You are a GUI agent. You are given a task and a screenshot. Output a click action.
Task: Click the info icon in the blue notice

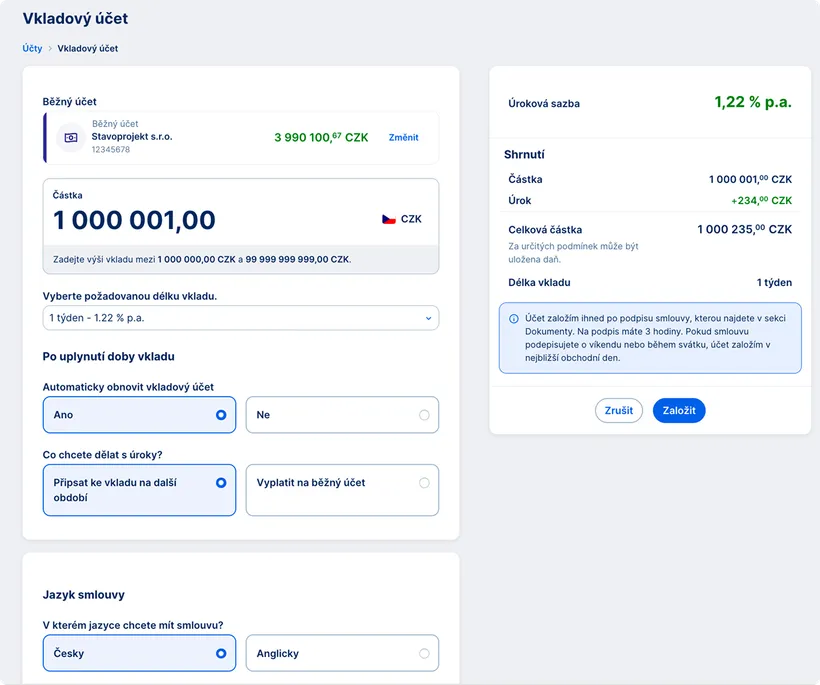point(514,319)
